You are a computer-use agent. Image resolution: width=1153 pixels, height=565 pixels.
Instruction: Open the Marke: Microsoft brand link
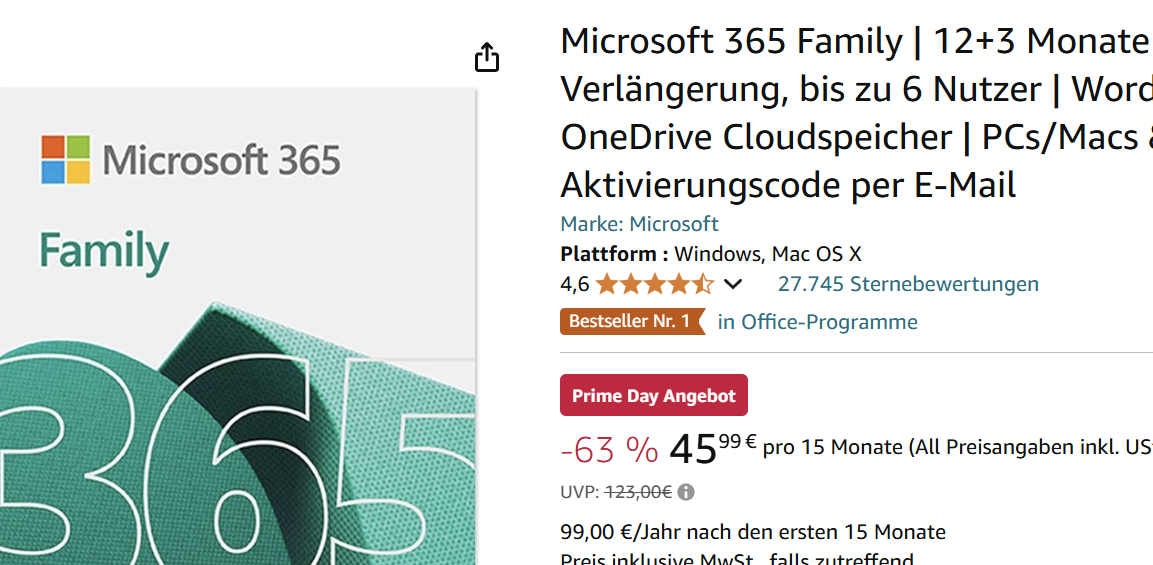click(x=639, y=223)
